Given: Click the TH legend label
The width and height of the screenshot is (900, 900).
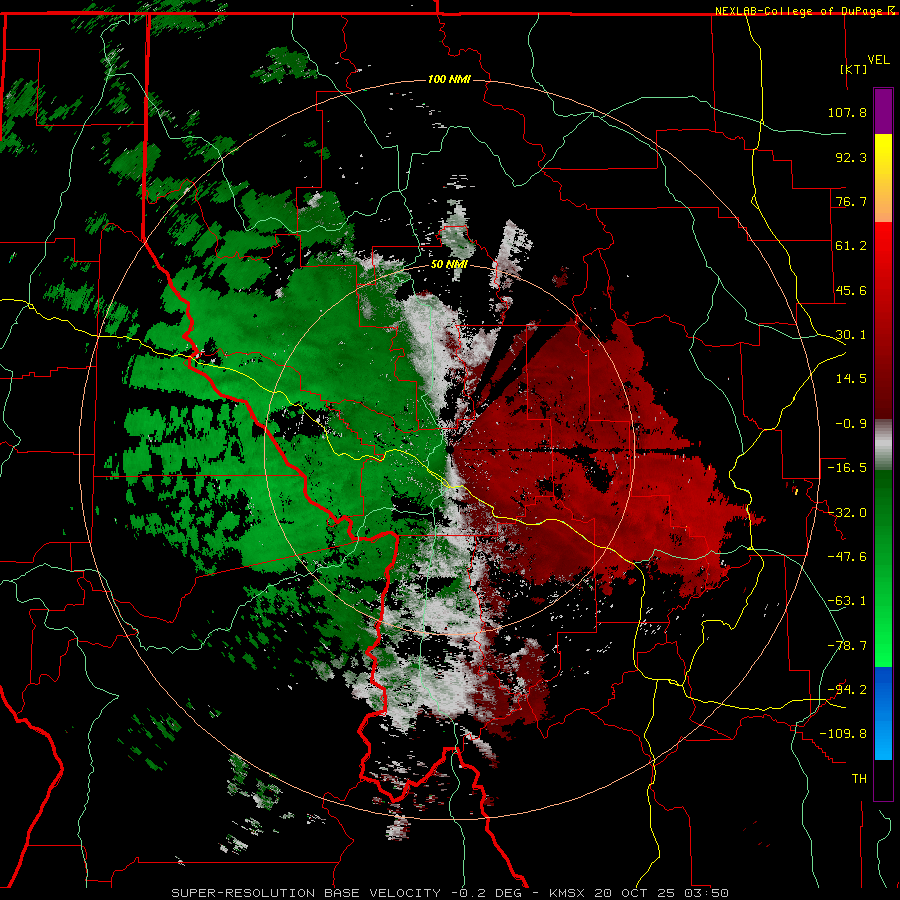Looking at the screenshot, I should [x=859, y=779].
